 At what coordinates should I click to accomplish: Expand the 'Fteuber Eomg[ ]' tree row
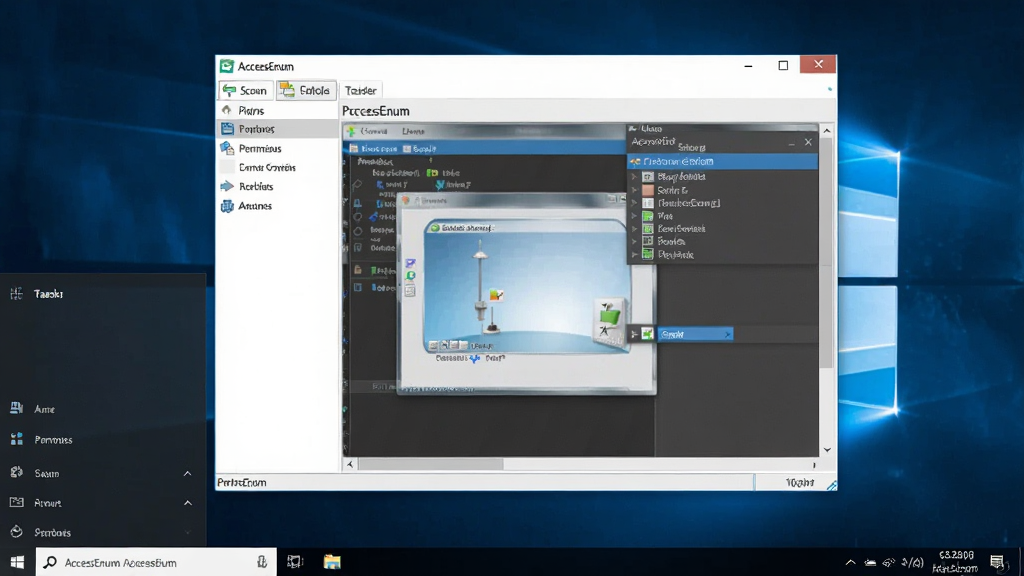tap(634, 203)
